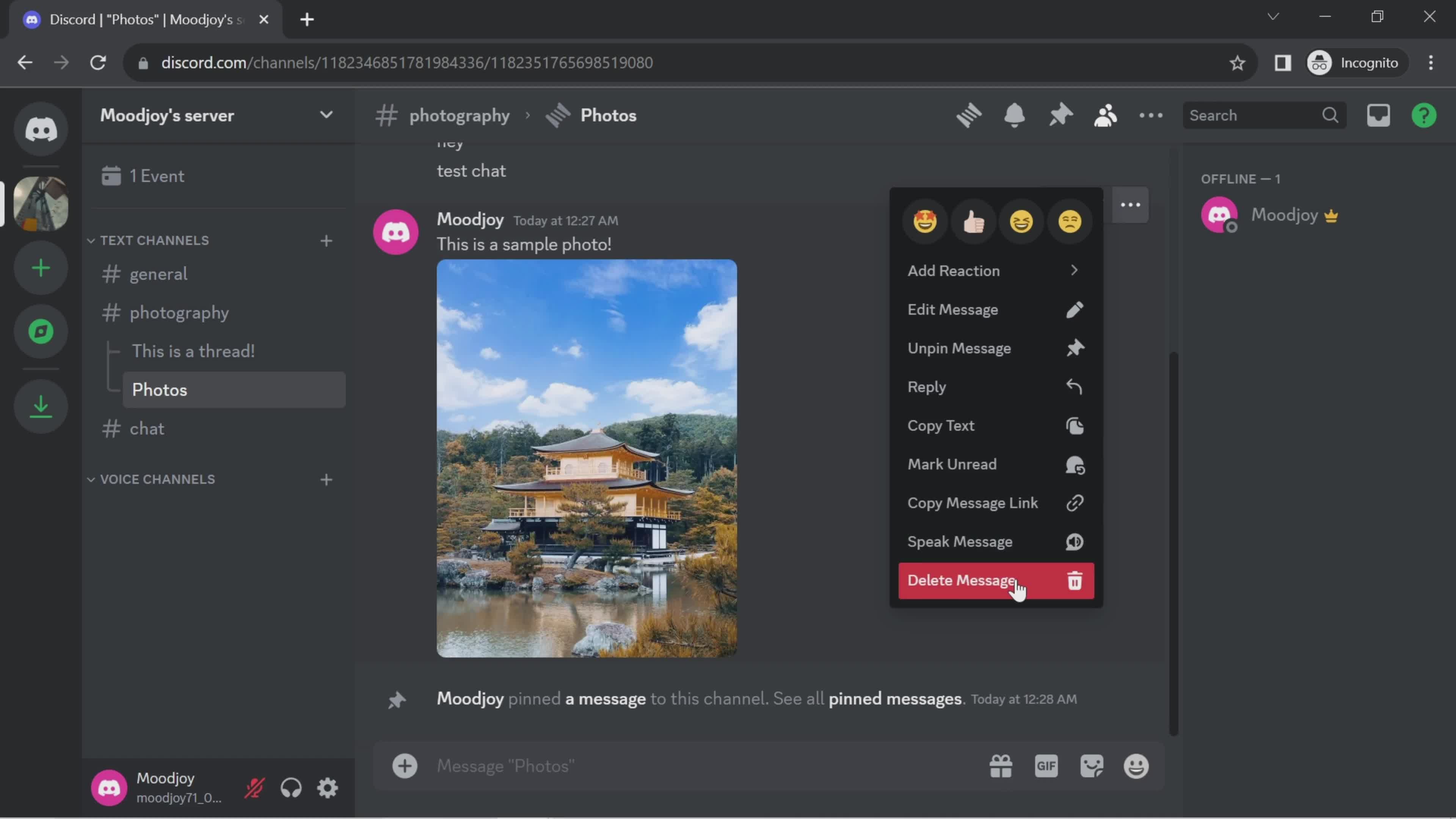
Task: Select the Photos thread in sidebar
Action: (x=234, y=390)
